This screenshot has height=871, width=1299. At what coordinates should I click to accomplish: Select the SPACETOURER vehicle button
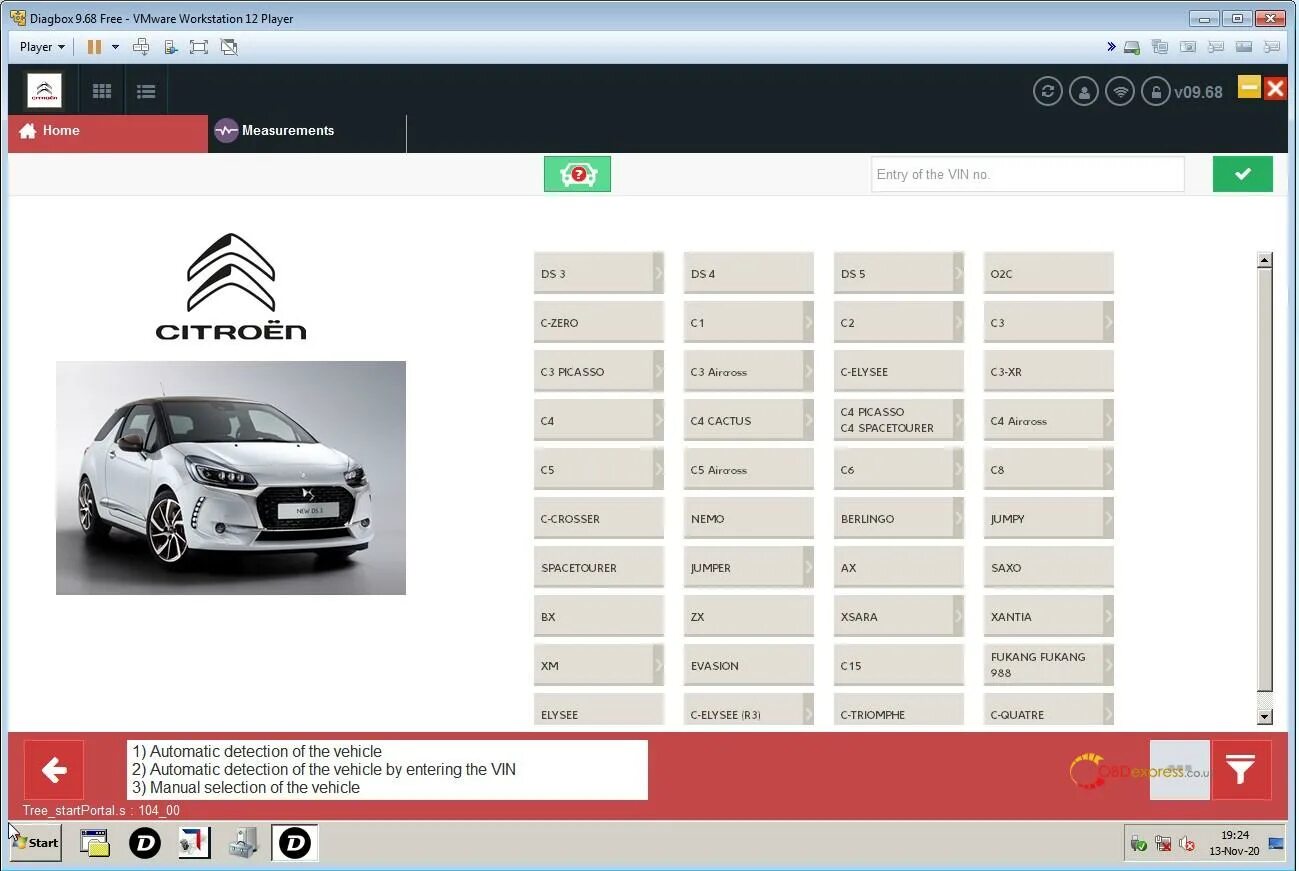(x=599, y=567)
